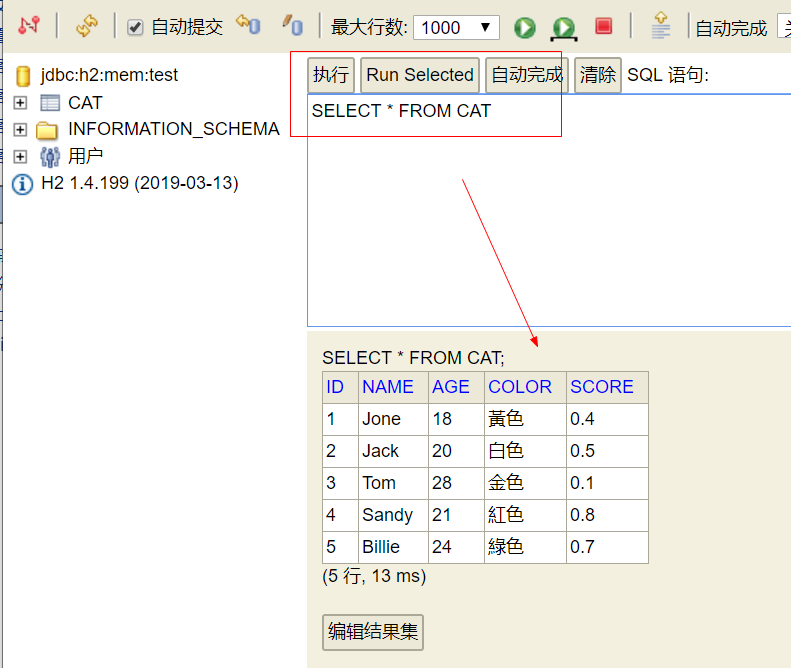This screenshot has width=791, height=668.
Task: Click the 执行 button
Action: pos(331,75)
